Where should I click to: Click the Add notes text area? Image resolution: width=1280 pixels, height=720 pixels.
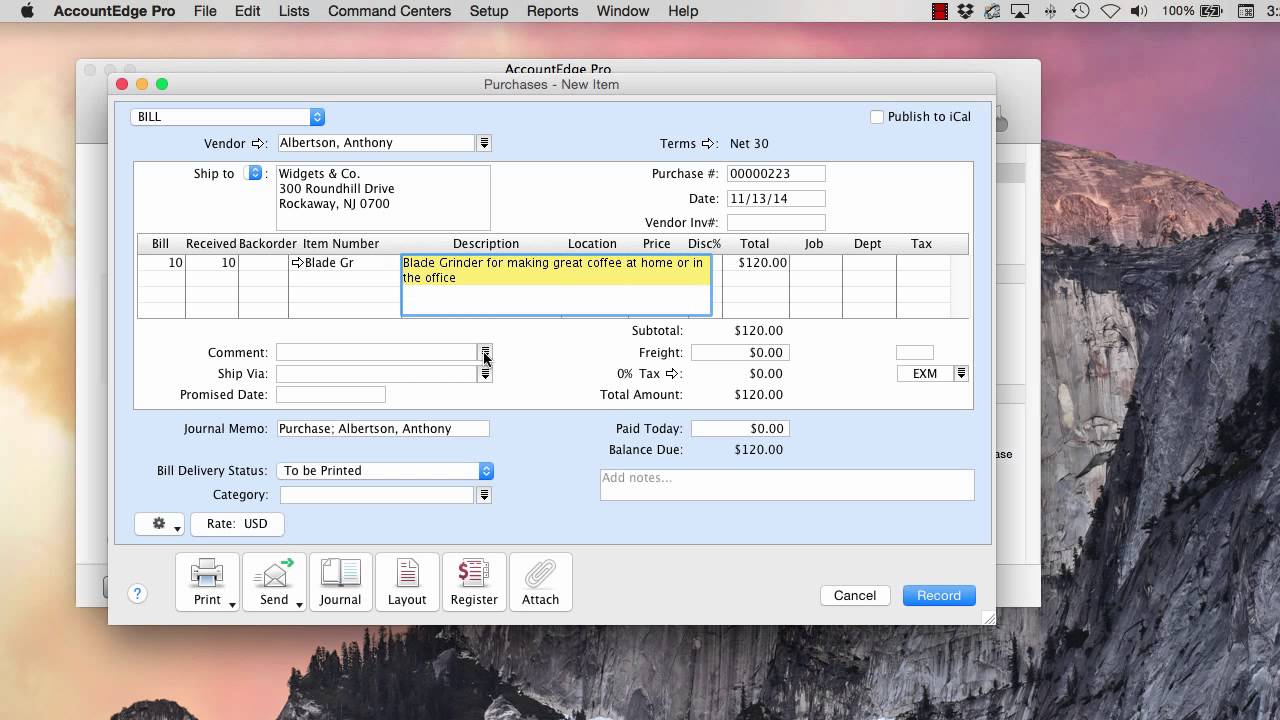(787, 485)
